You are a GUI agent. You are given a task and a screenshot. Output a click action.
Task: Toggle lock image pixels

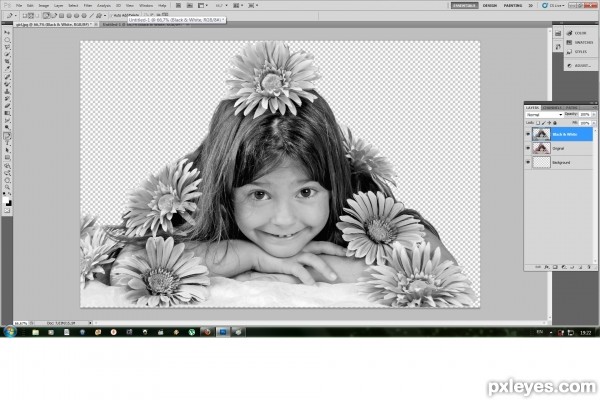coord(544,123)
